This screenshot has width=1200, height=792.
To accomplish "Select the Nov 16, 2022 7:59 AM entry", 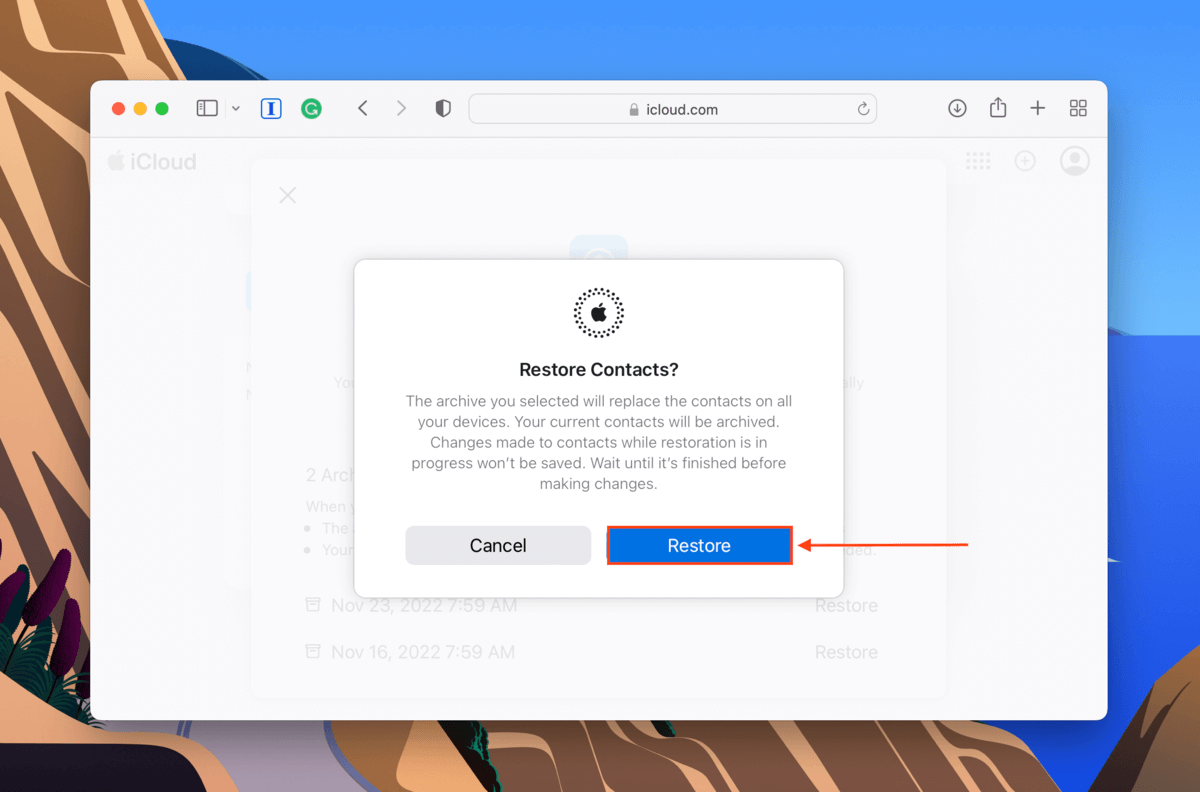I will pyautogui.click(x=423, y=652).
